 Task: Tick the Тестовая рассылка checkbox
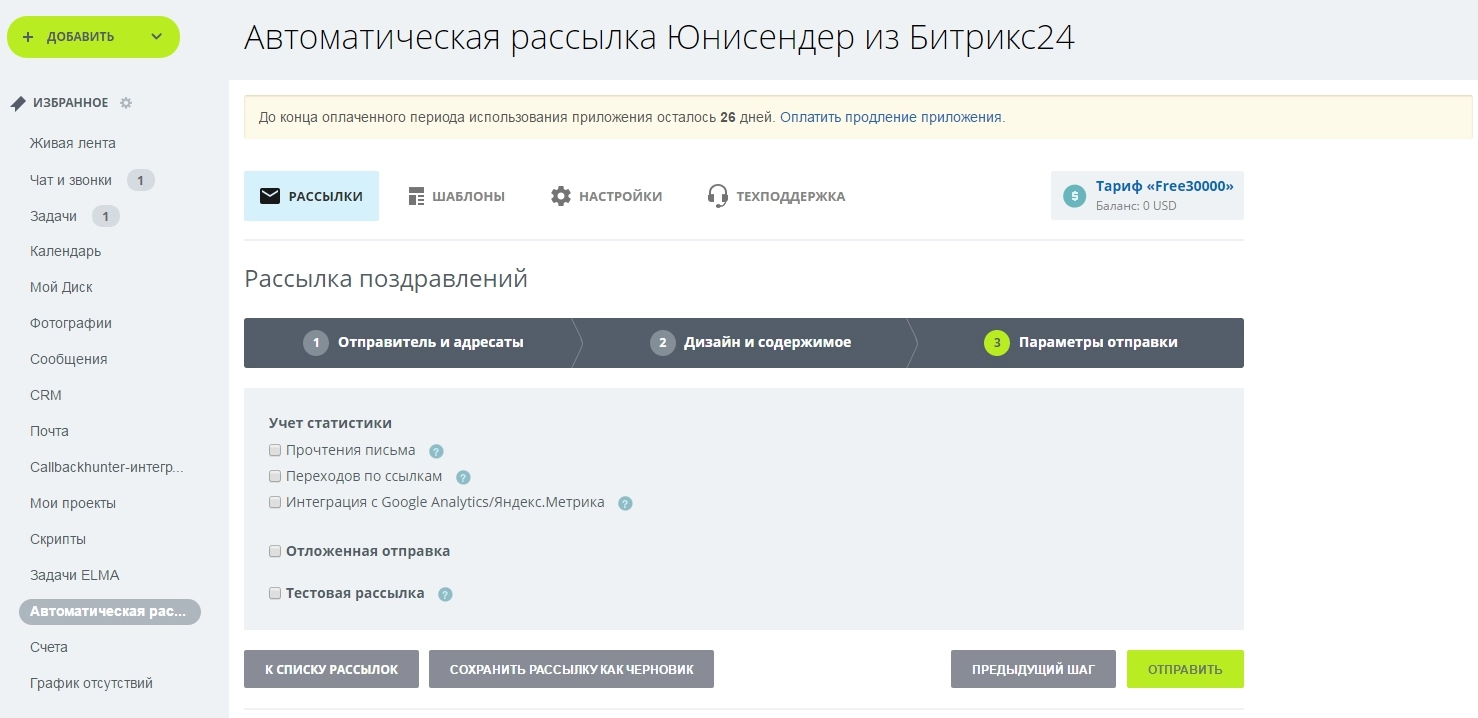coord(275,593)
